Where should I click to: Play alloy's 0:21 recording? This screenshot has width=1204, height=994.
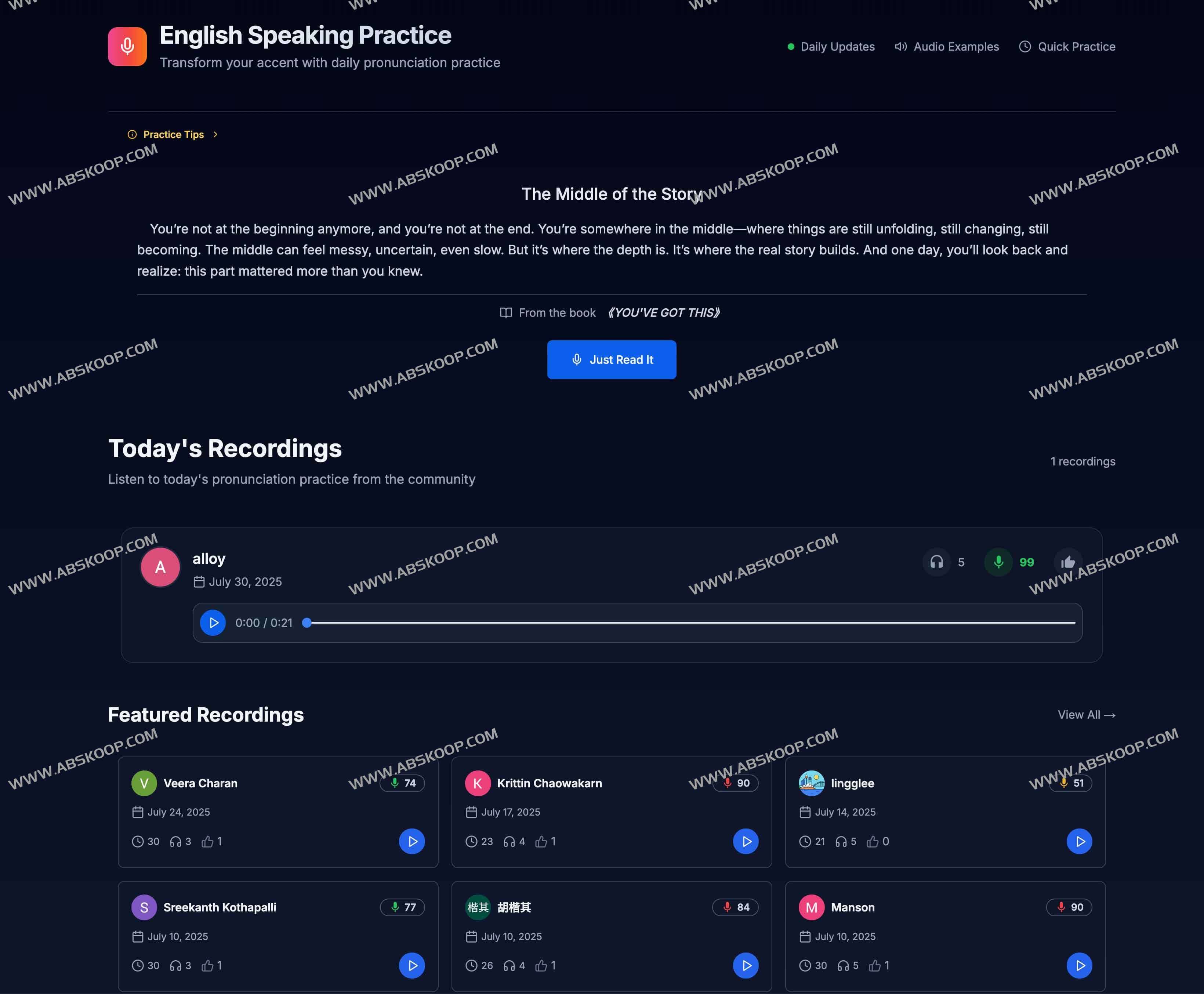[213, 623]
